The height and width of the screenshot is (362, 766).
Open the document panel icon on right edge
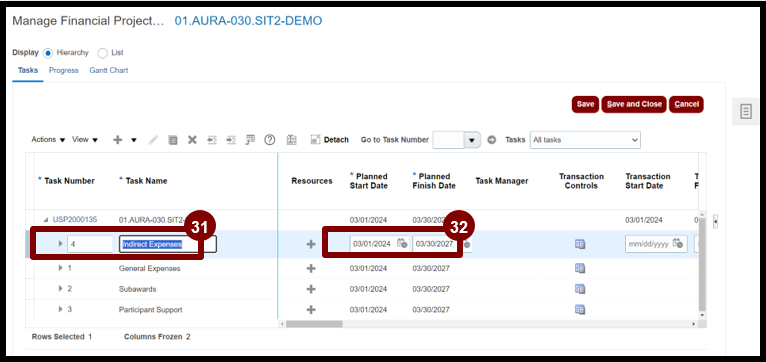point(745,111)
